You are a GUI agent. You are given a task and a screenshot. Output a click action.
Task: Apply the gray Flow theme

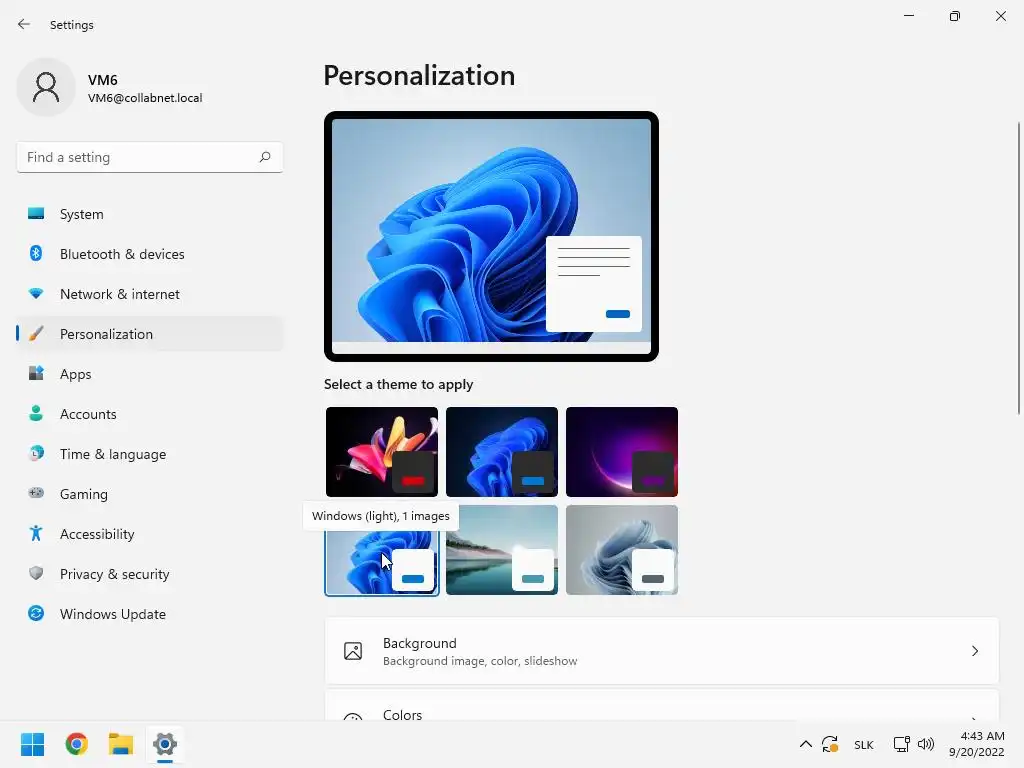click(x=622, y=550)
